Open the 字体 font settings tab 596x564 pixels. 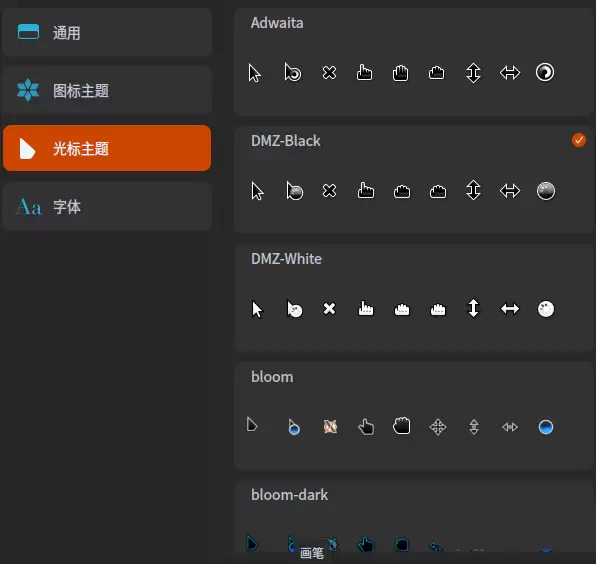tap(107, 207)
